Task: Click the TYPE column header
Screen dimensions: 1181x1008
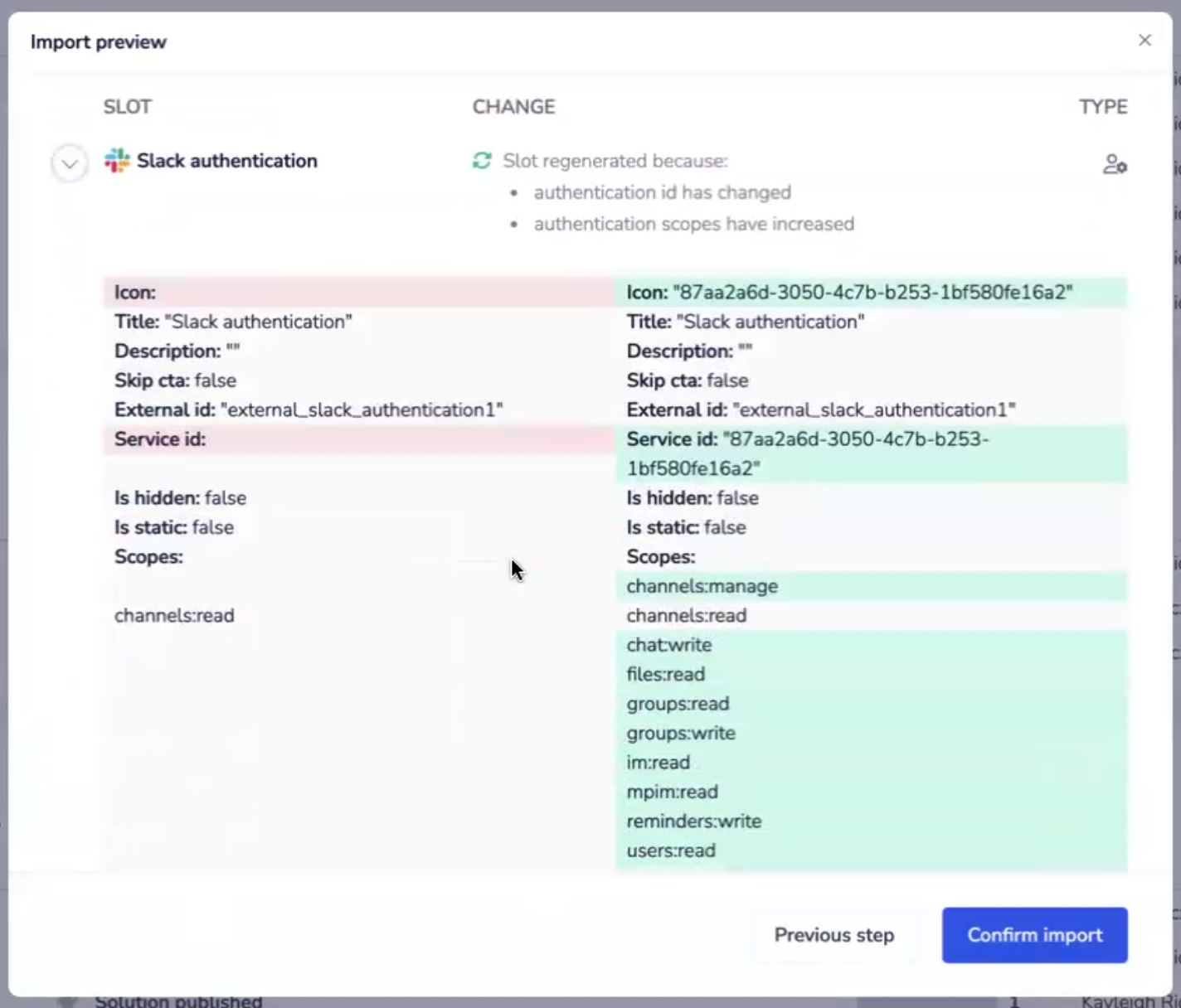Action: tap(1103, 107)
